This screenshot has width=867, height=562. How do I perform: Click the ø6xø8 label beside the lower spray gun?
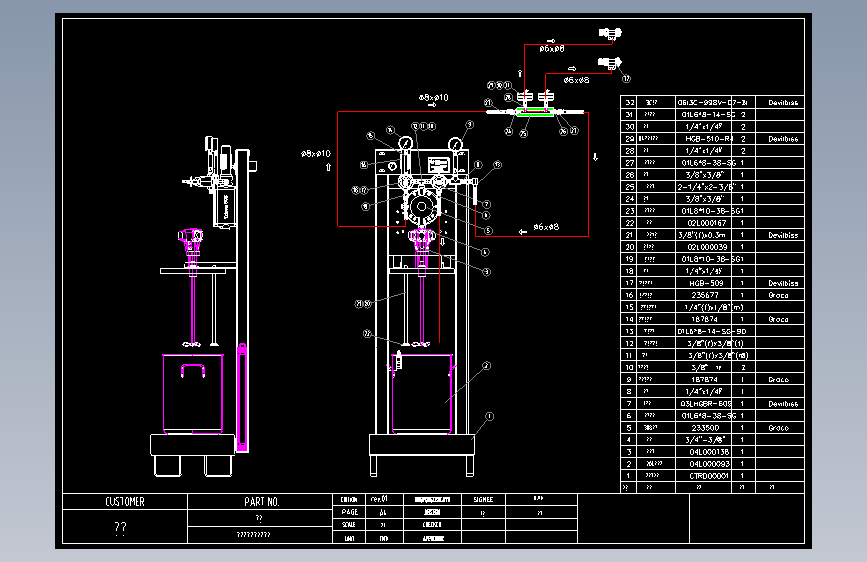click(576, 80)
